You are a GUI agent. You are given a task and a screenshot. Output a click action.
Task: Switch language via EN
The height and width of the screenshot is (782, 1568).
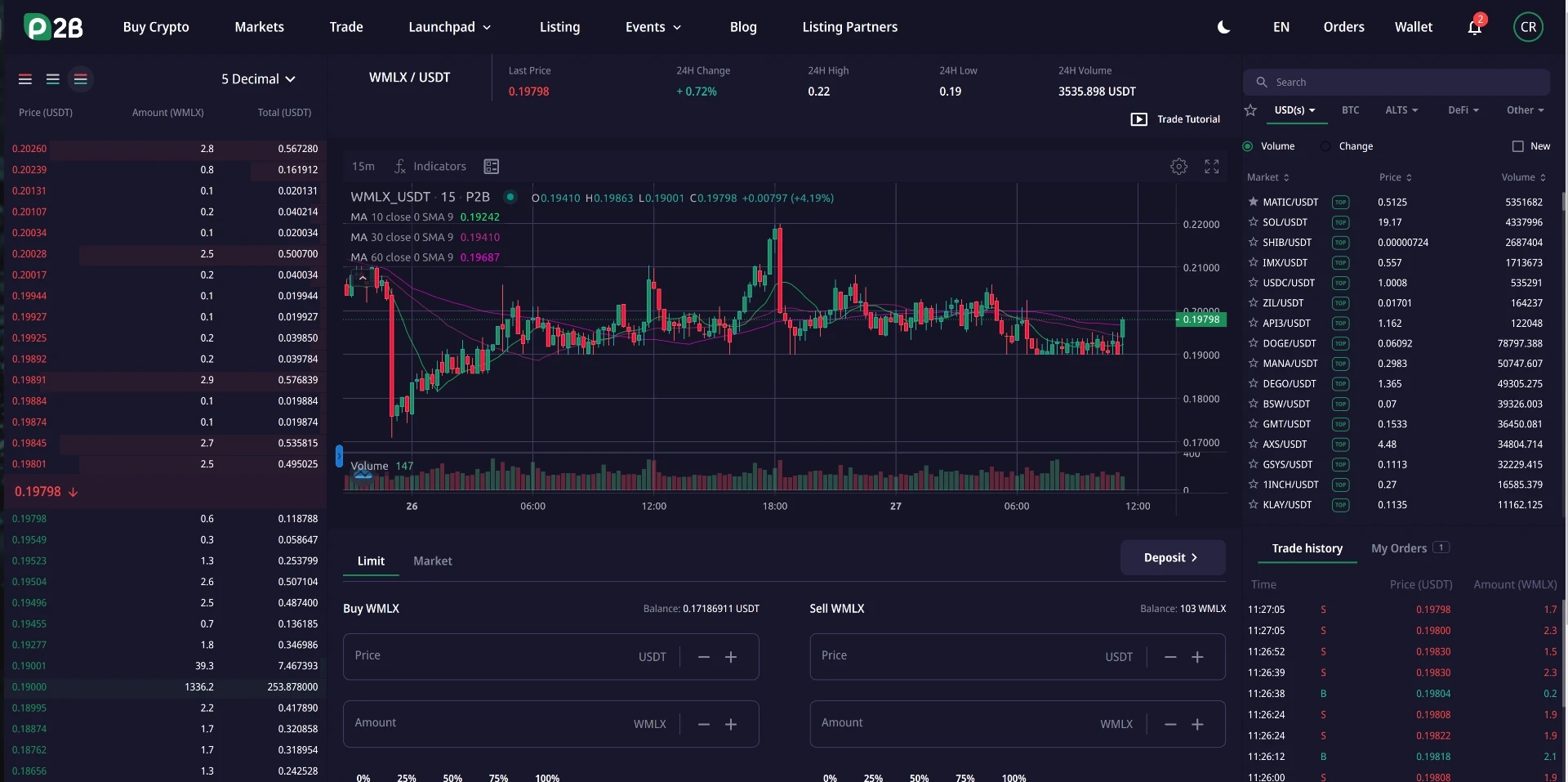tap(1281, 27)
